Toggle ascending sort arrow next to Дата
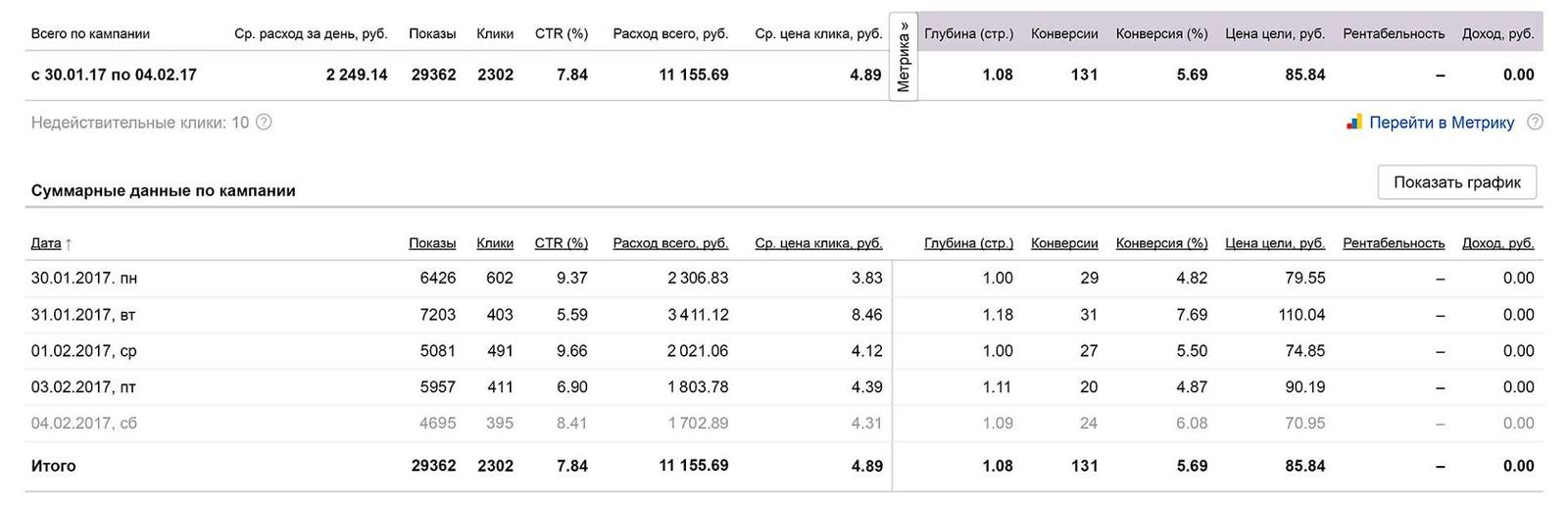Viewport: 1568px width, 510px height. coord(69,243)
